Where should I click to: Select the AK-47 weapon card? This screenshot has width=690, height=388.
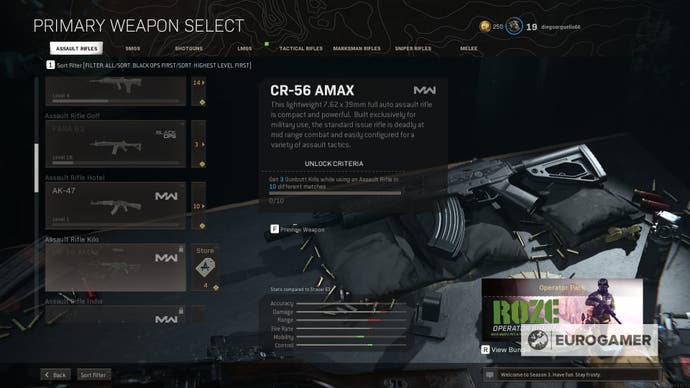tap(115, 205)
